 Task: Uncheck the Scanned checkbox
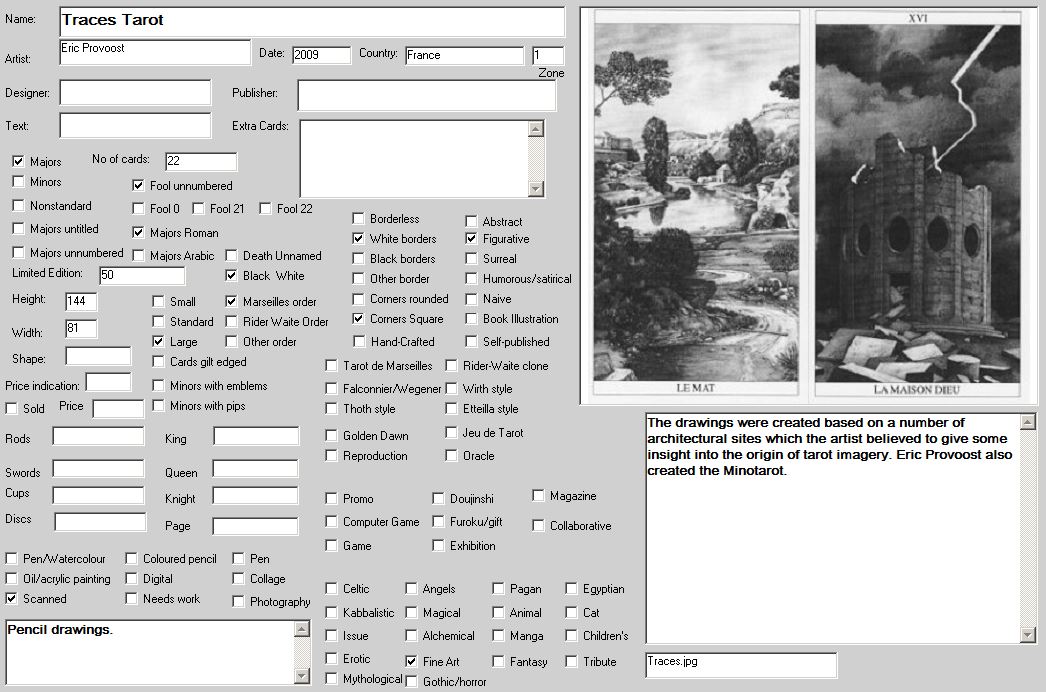pyautogui.click(x=11, y=599)
